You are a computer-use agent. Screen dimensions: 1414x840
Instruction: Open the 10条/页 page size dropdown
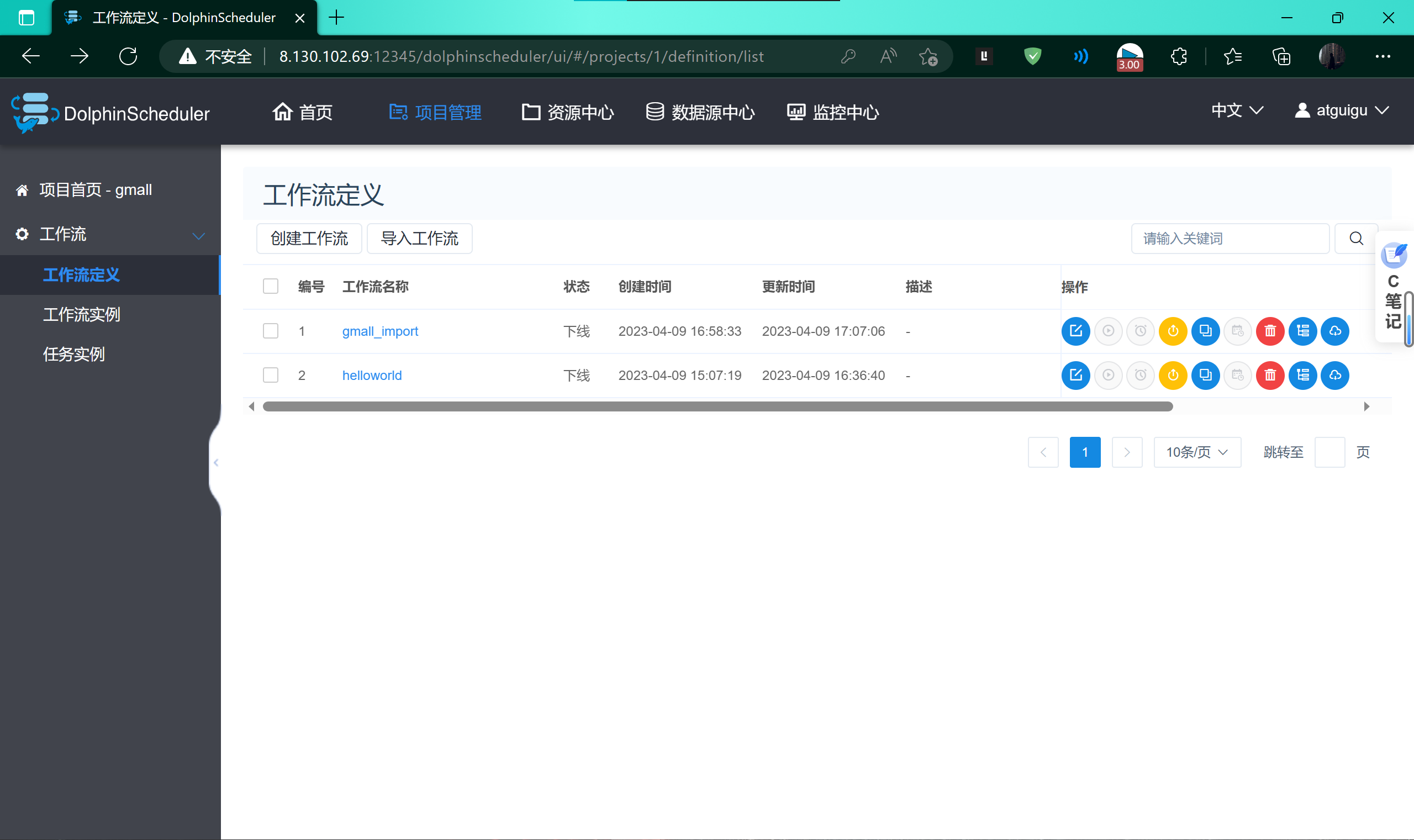(1196, 452)
